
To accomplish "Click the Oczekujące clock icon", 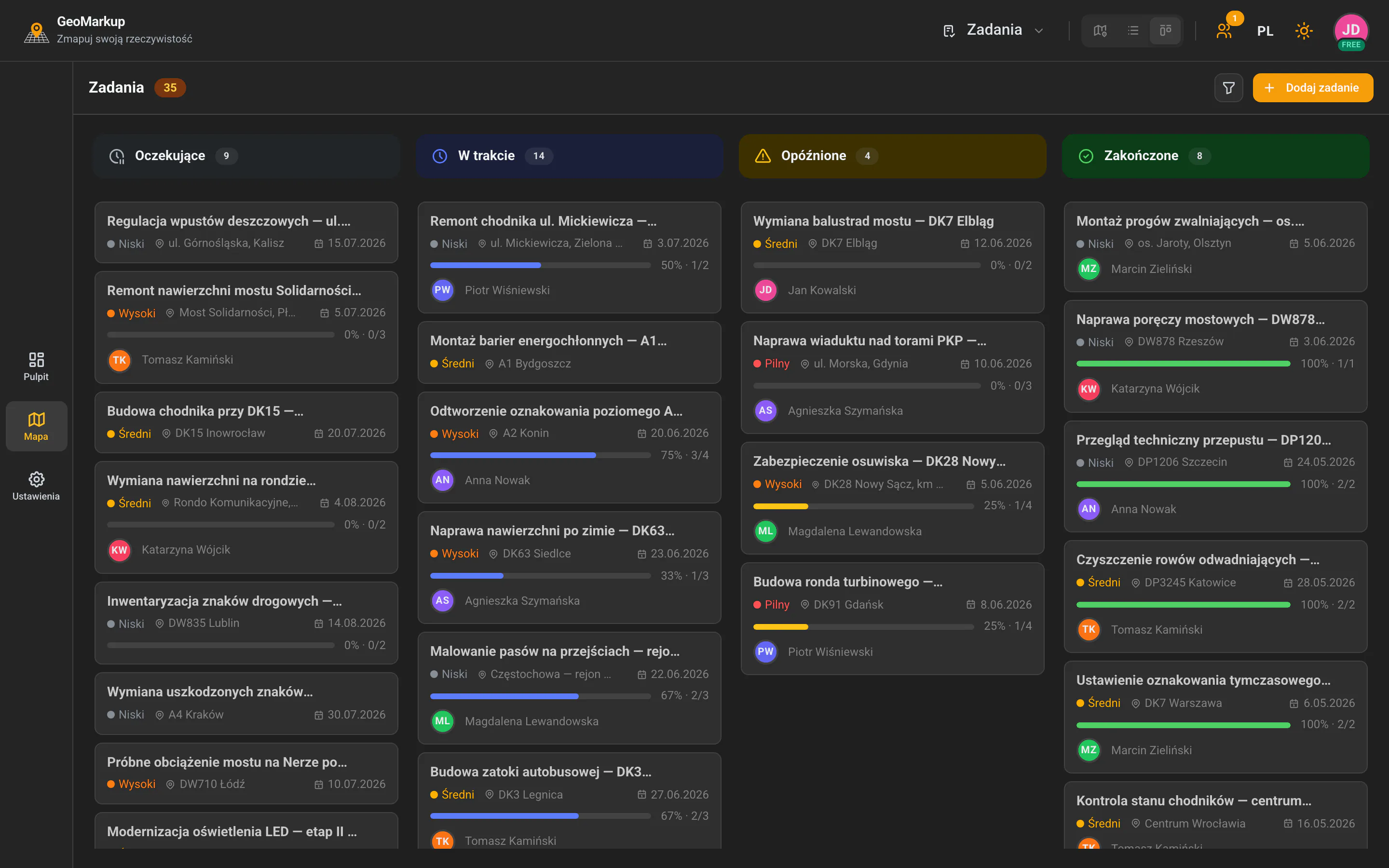I will [117, 156].
